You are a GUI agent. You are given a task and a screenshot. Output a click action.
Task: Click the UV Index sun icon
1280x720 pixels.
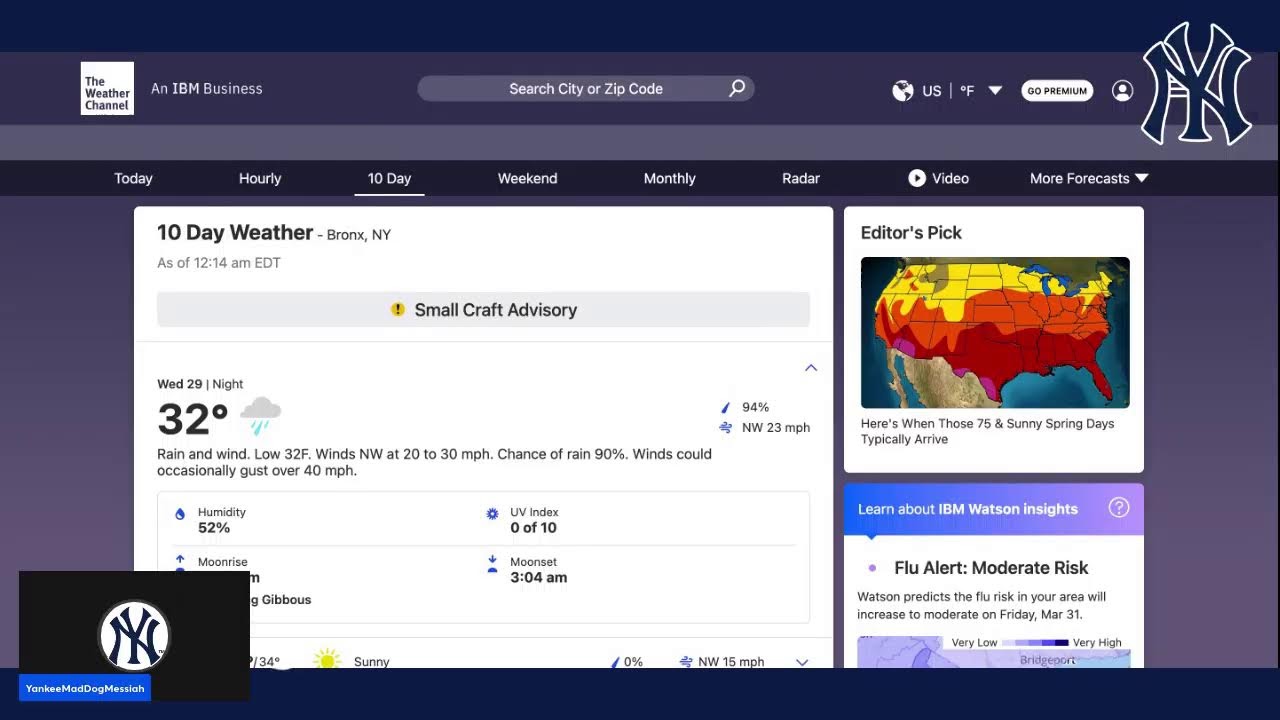pos(492,514)
